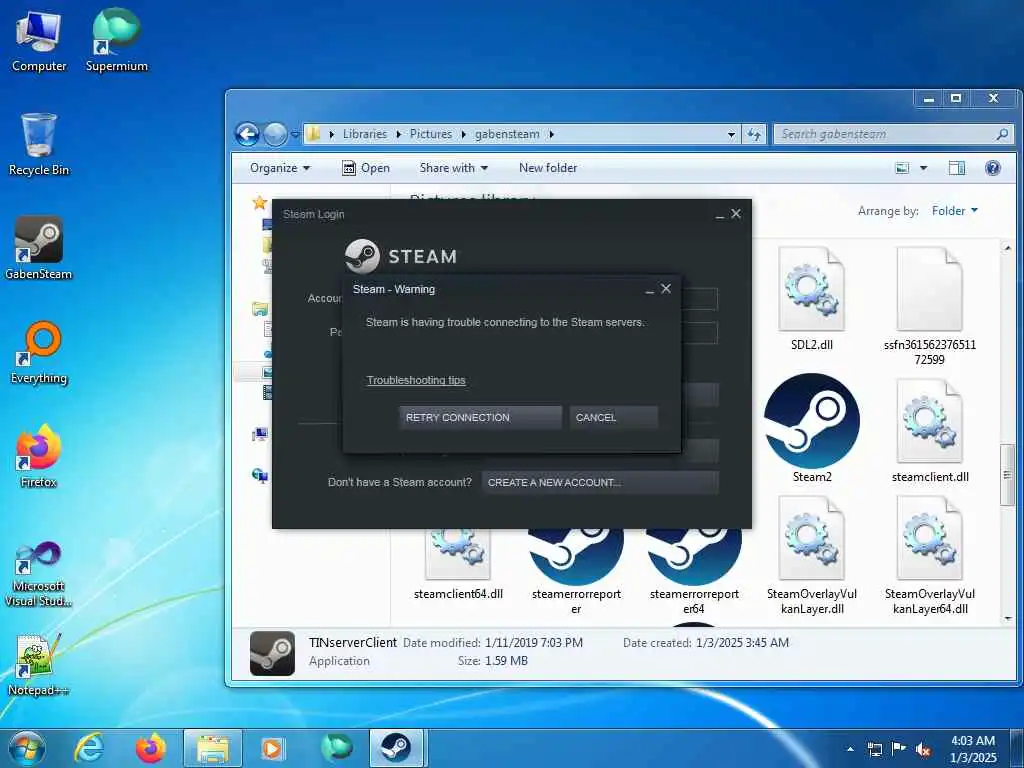The width and height of the screenshot is (1024, 768).
Task: Show hidden system tray icons
Action: tap(850, 750)
